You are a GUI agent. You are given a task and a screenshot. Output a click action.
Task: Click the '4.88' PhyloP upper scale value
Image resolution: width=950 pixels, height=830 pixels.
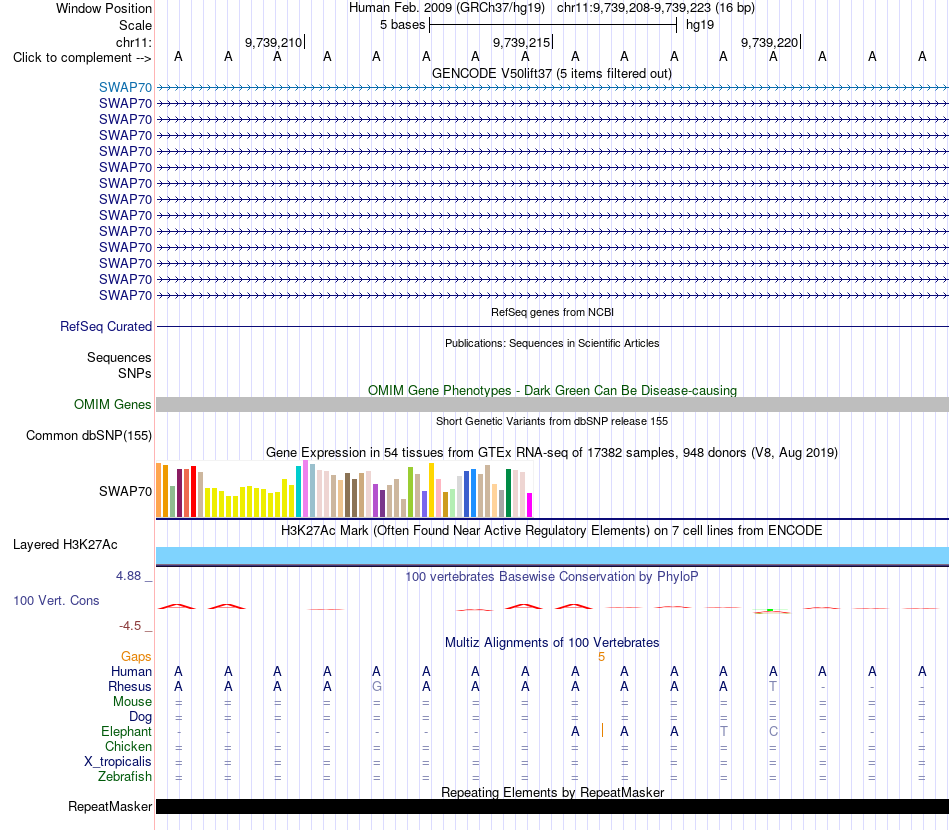pos(128,576)
